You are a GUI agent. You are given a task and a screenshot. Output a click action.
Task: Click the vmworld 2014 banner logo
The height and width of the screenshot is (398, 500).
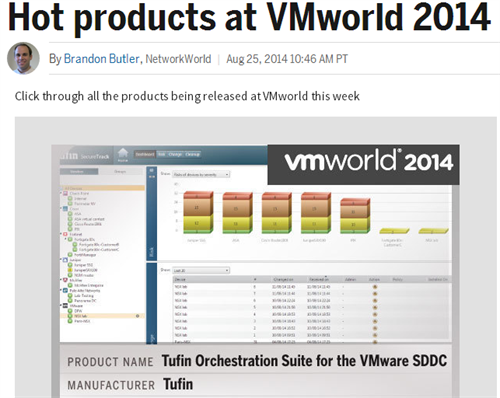pyautogui.click(x=363, y=164)
